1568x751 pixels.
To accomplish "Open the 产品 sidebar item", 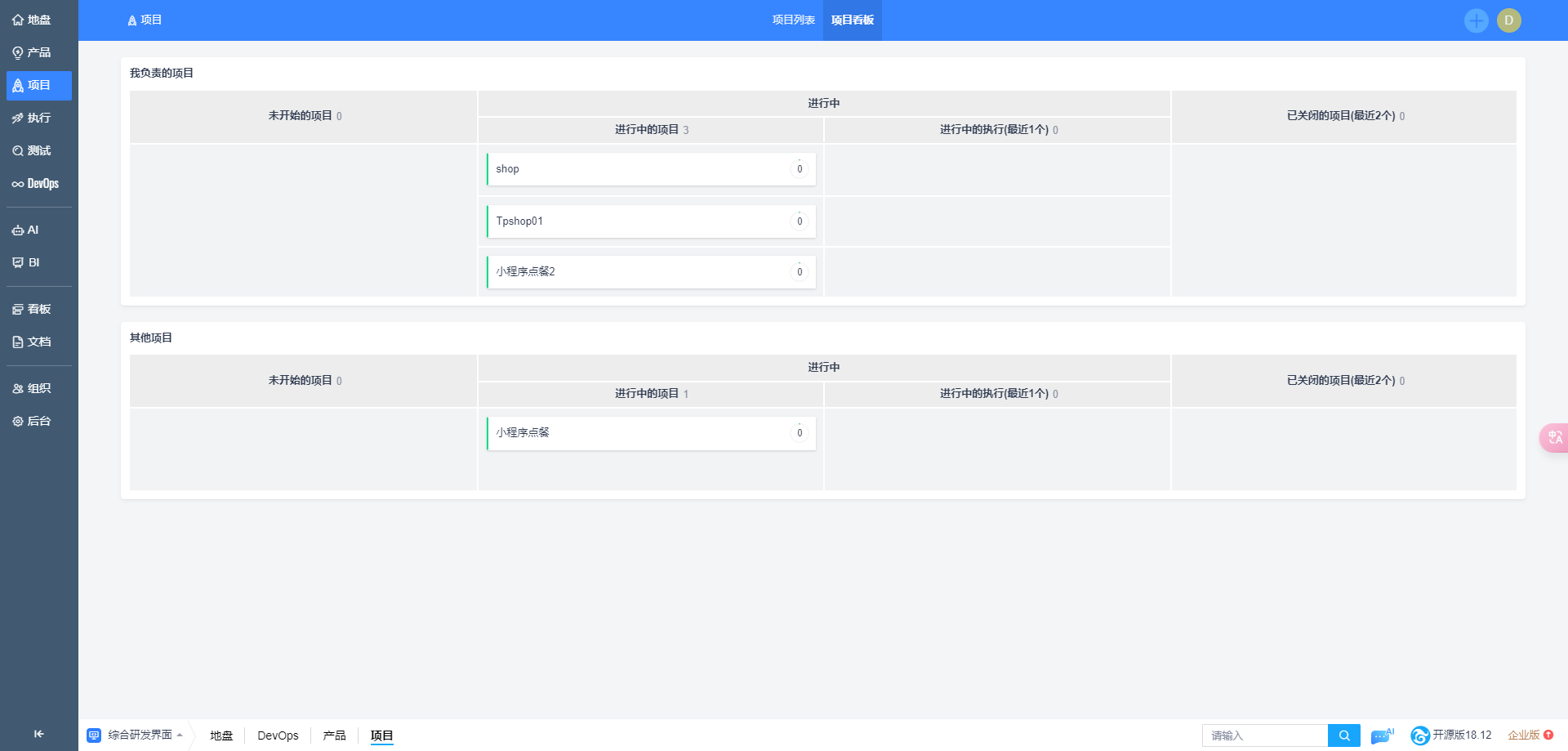I will pos(38,52).
